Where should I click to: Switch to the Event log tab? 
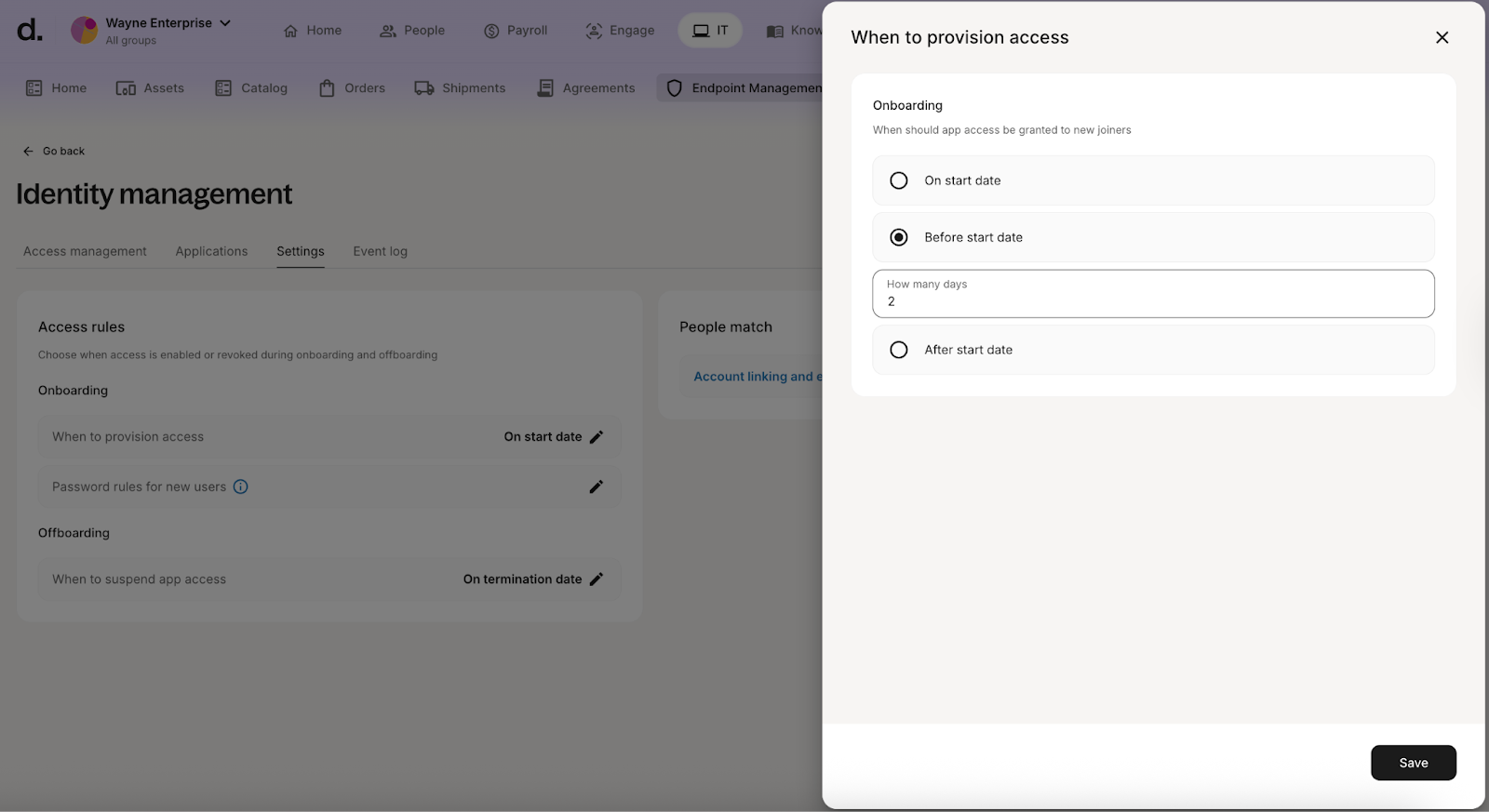click(380, 251)
